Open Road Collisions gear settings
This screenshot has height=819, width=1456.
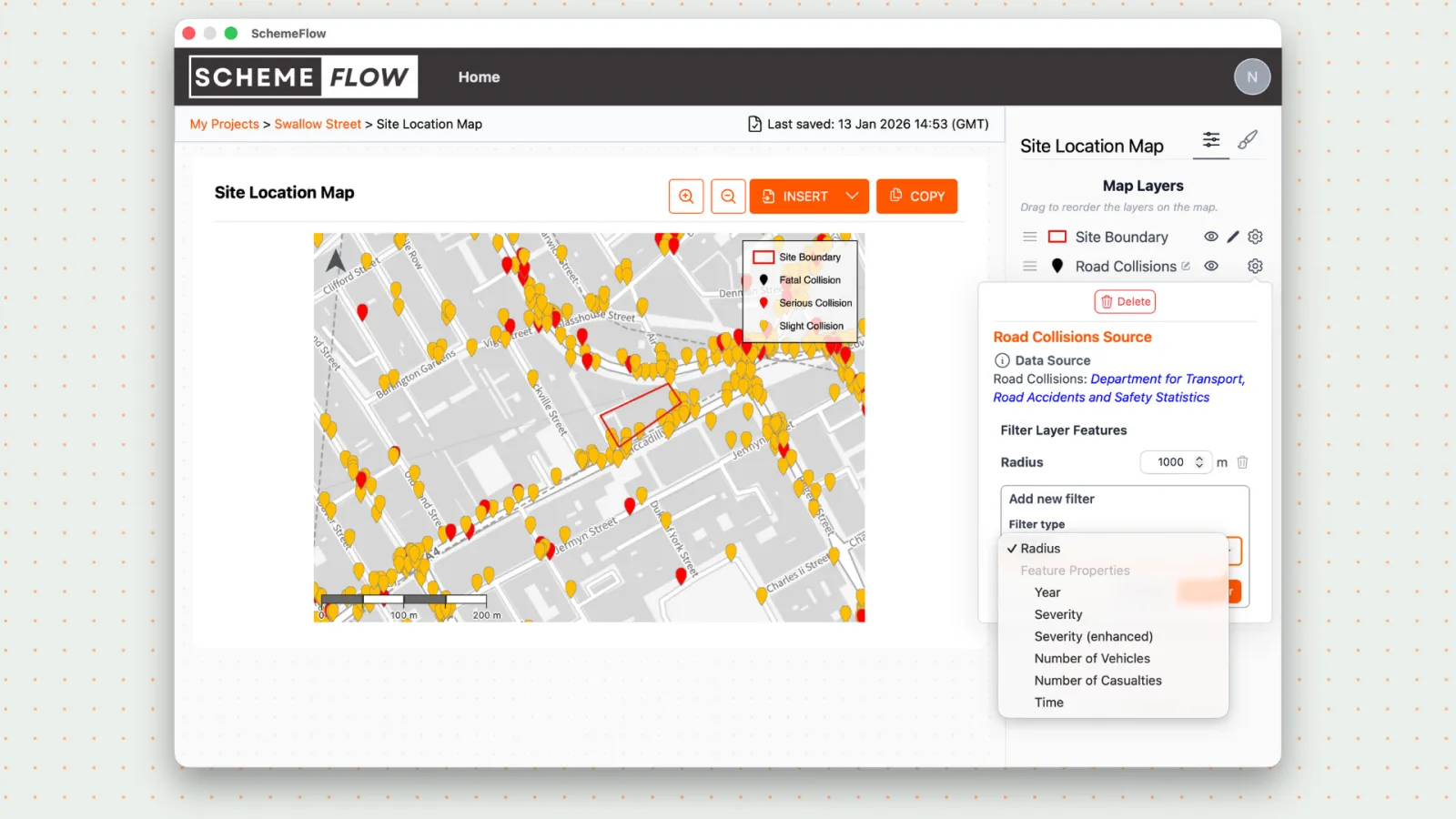(x=1255, y=266)
